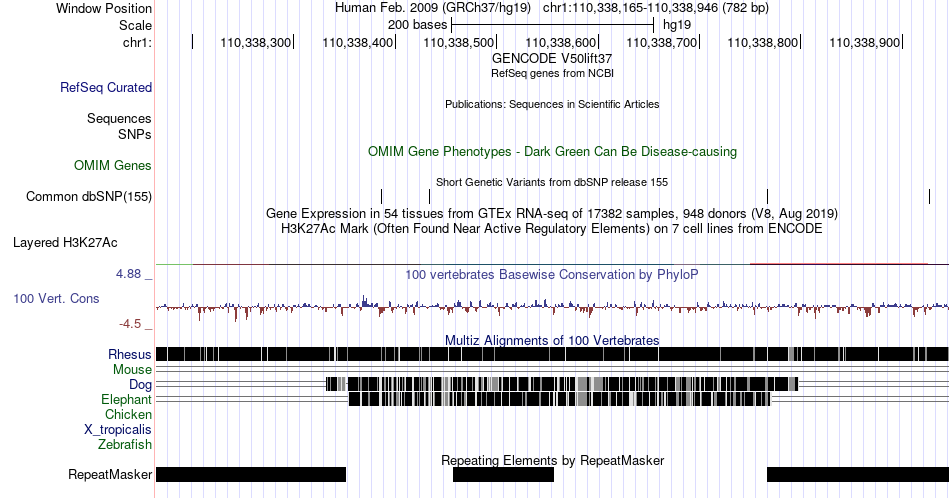
Task: Click the 4.88 upper axis value
Action: [128, 274]
